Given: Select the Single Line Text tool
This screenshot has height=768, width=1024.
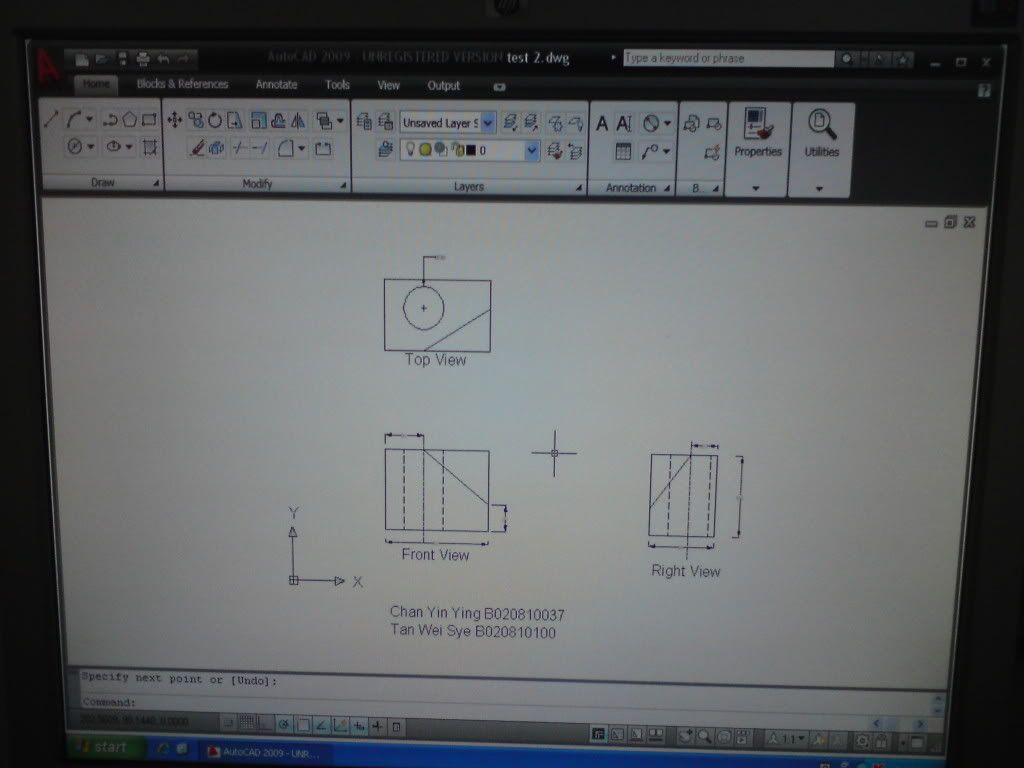Looking at the screenshot, I should pyautogui.click(x=624, y=123).
